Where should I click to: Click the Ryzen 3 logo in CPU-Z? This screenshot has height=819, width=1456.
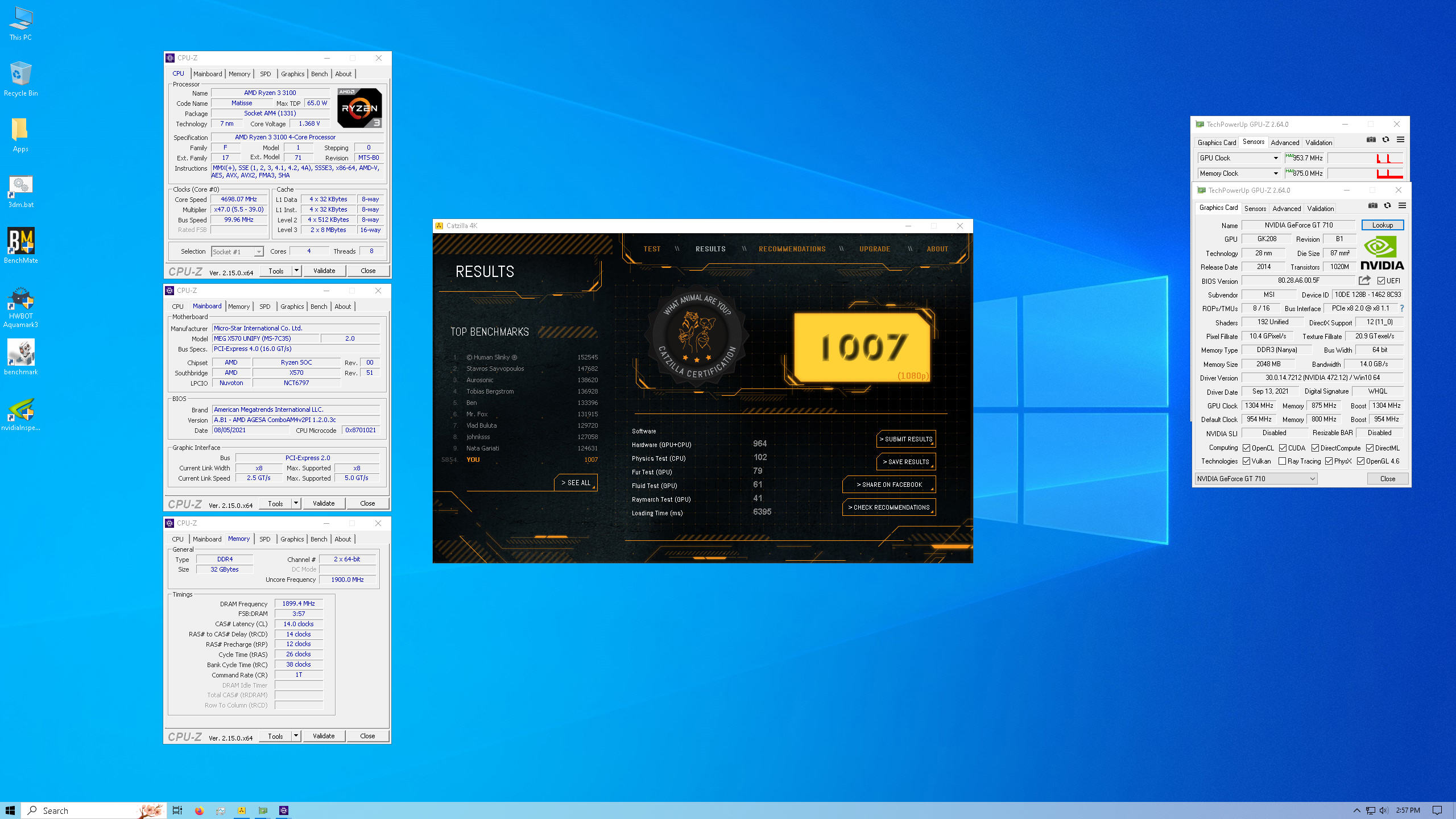pyautogui.click(x=359, y=107)
